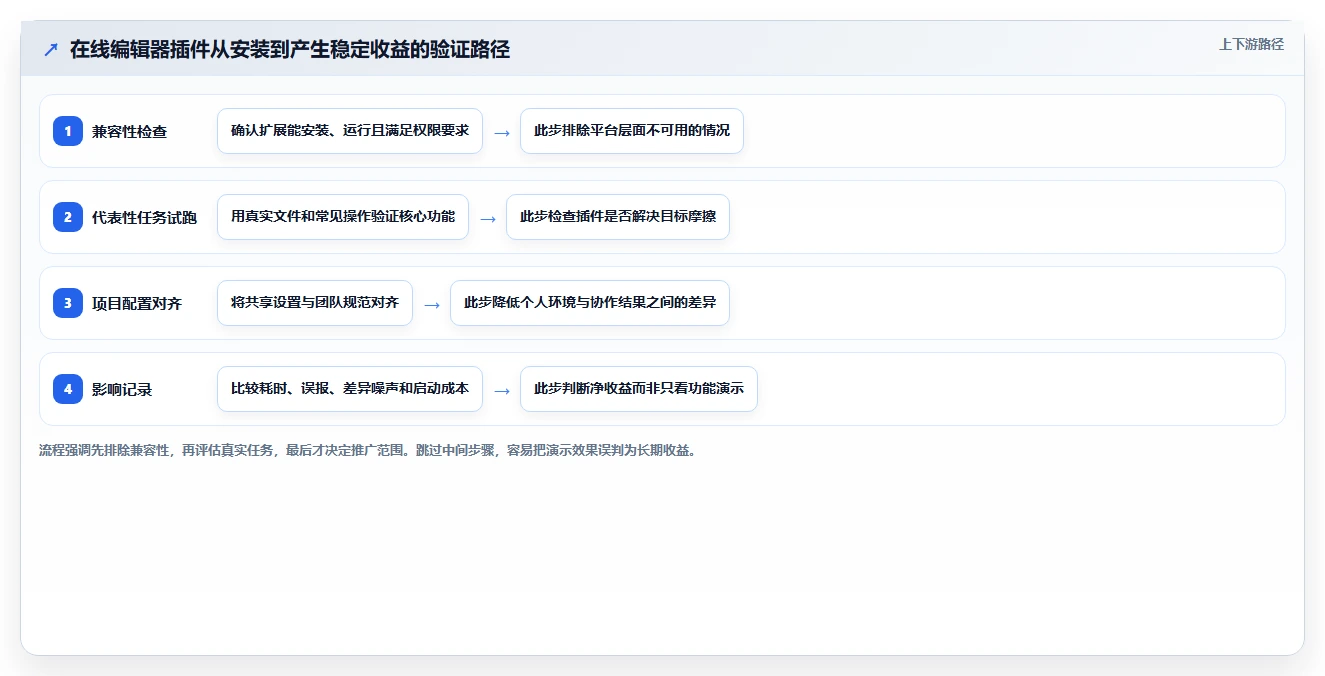Viewport: 1325px width, 676px height.
Task: Click the 项目配置对齐 step label
Action: pyautogui.click(x=137, y=304)
